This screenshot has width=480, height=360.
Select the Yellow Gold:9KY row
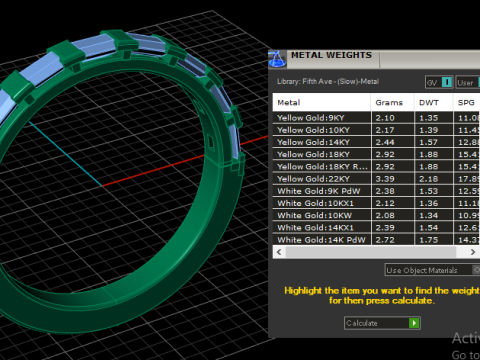click(x=376, y=118)
